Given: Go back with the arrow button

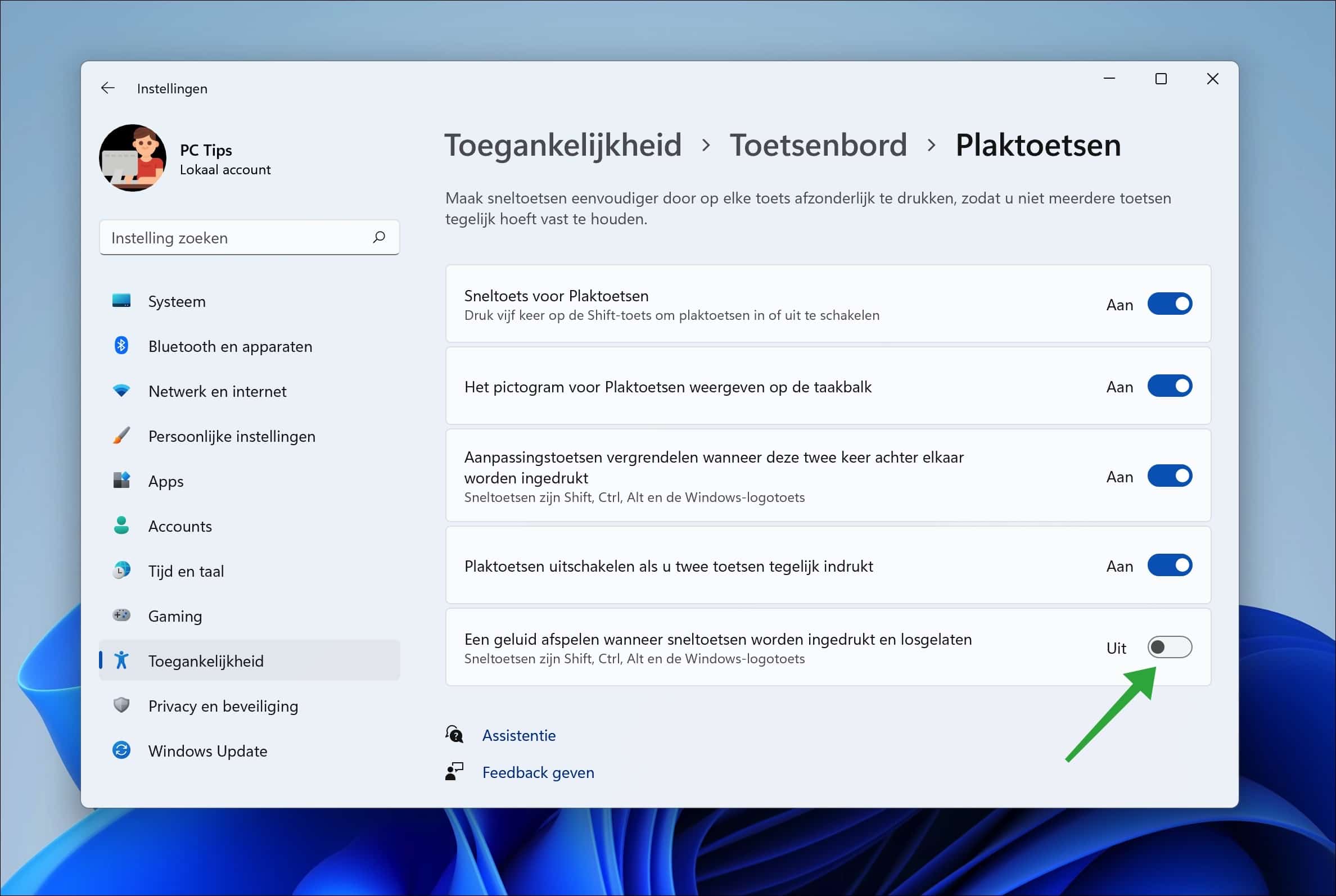Looking at the screenshot, I should (x=107, y=88).
